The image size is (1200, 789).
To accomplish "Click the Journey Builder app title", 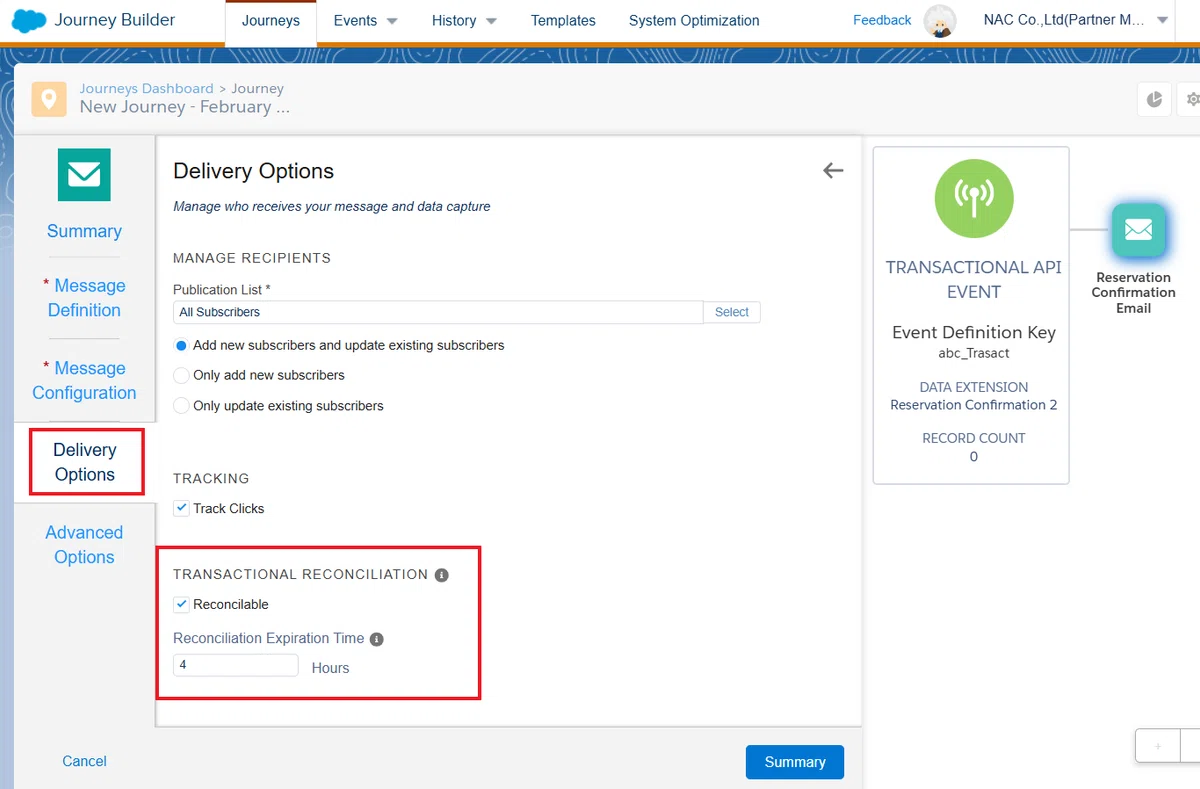I will (x=115, y=20).
